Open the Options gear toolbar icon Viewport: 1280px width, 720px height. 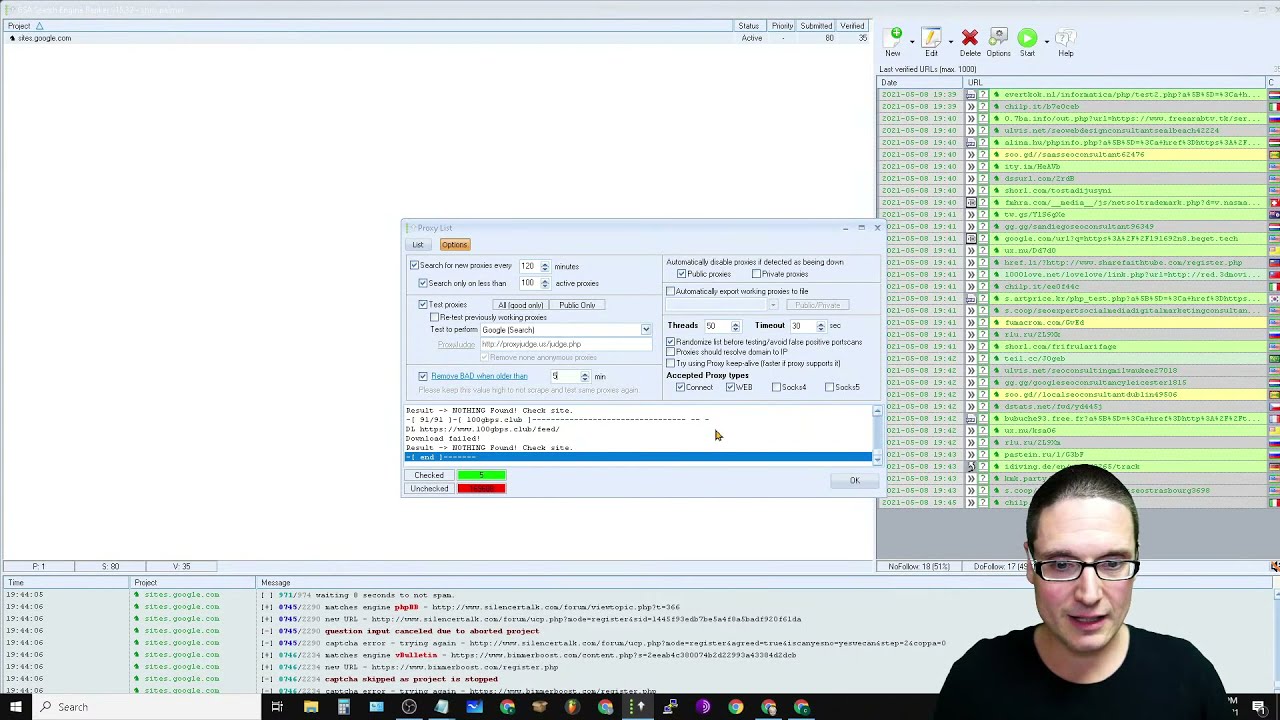click(998, 38)
